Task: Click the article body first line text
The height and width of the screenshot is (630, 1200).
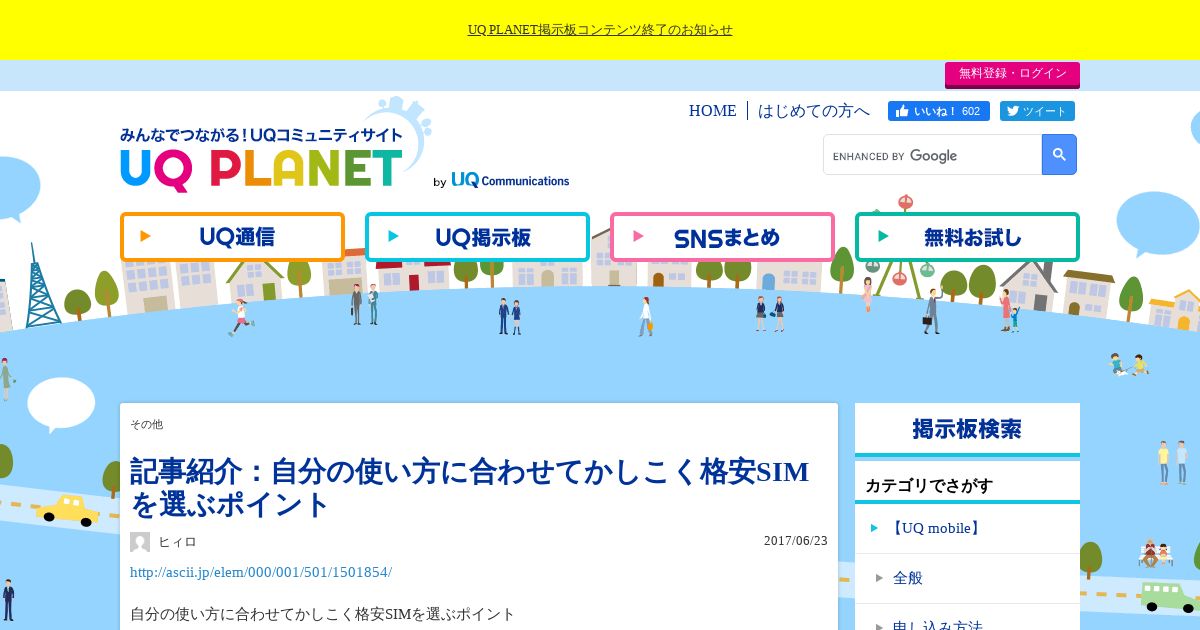Action: click(x=322, y=614)
